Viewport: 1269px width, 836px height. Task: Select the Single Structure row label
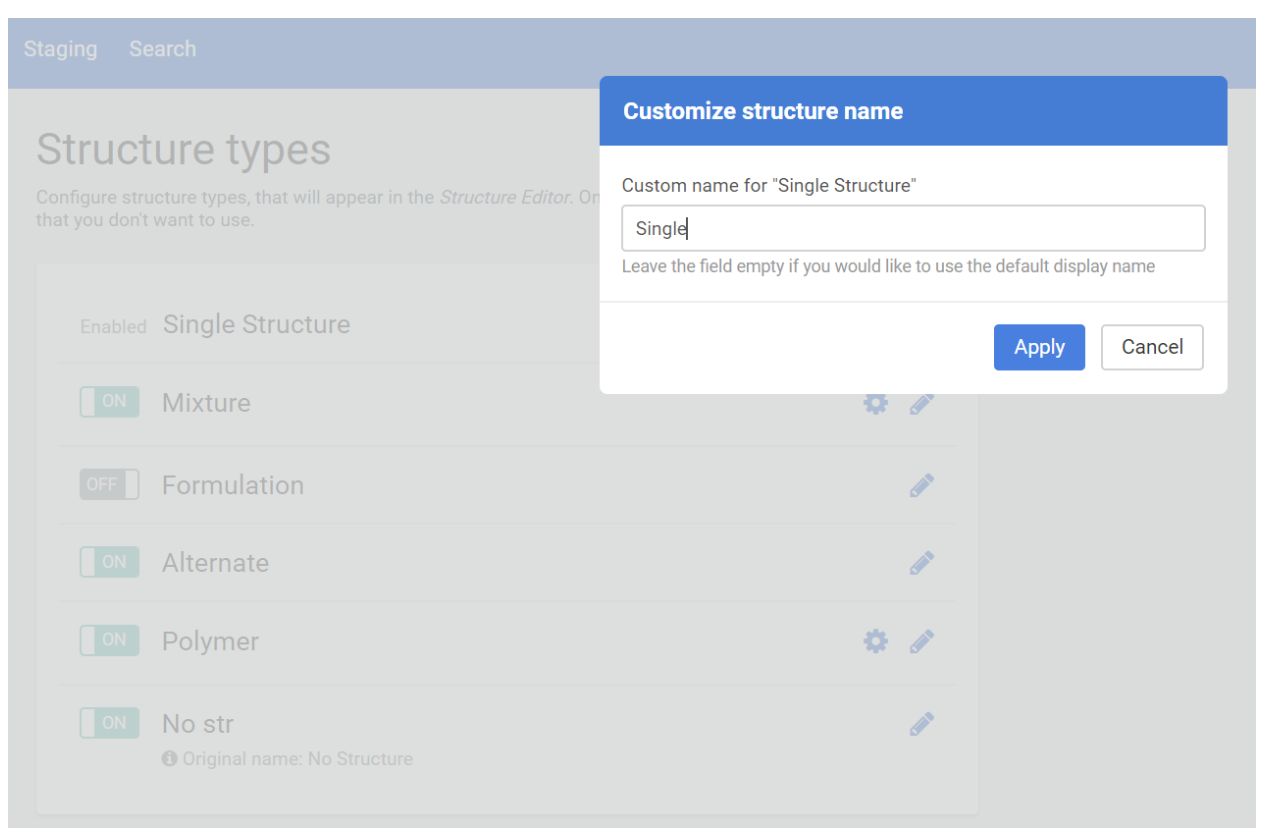pos(256,325)
